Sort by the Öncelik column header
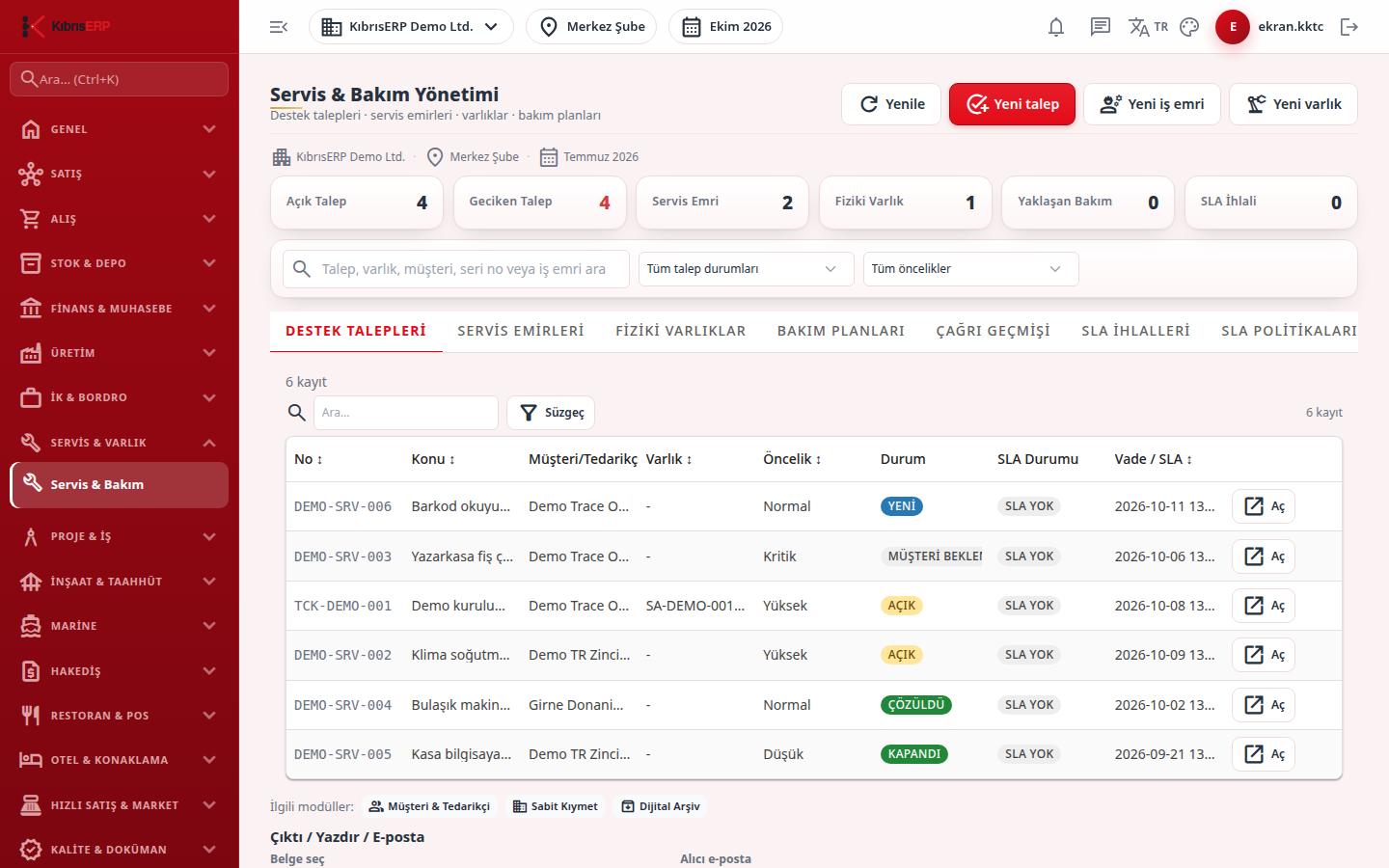 pos(792,459)
